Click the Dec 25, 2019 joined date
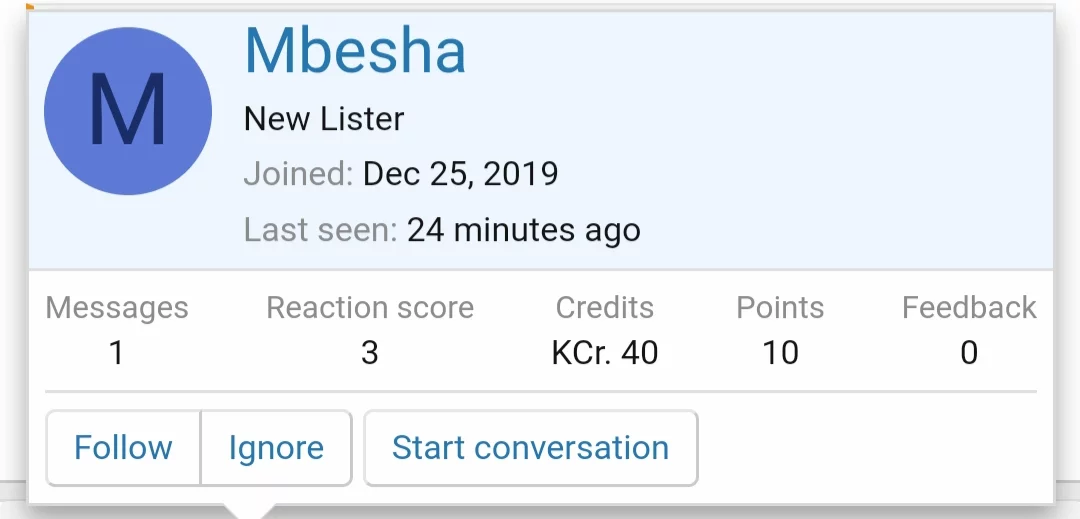The image size is (1080, 519). click(460, 174)
